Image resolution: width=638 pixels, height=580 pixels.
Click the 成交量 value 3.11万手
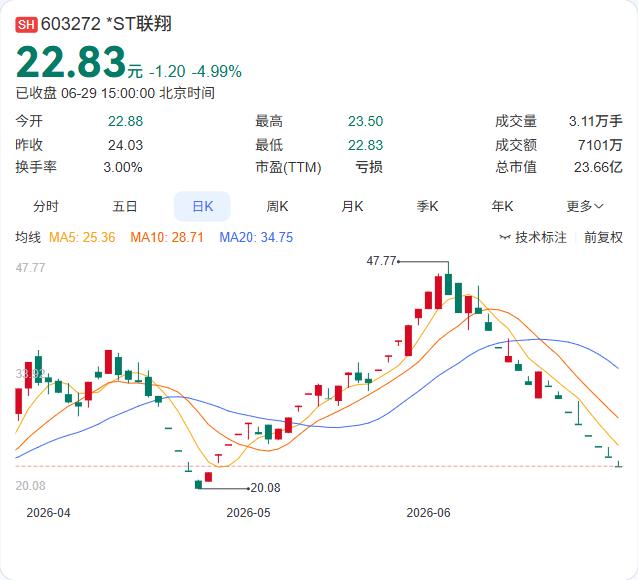pyautogui.click(x=596, y=121)
